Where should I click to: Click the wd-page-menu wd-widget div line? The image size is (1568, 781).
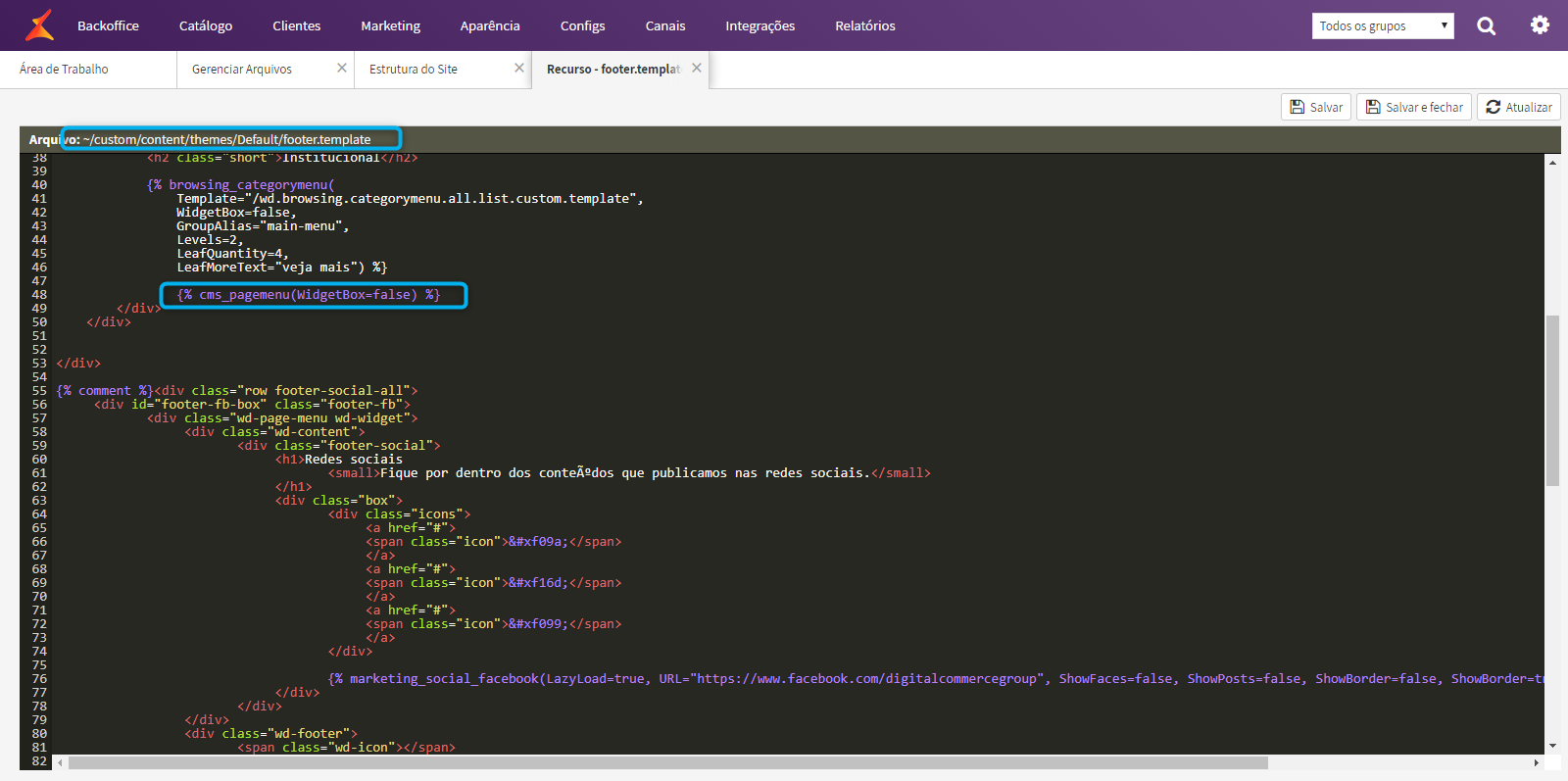click(x=282, y=417)
